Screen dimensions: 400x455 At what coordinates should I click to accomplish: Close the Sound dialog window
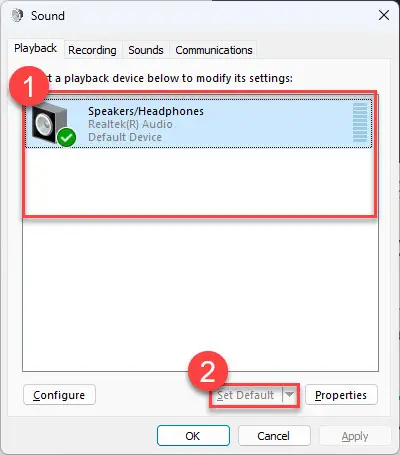(384, 15)
